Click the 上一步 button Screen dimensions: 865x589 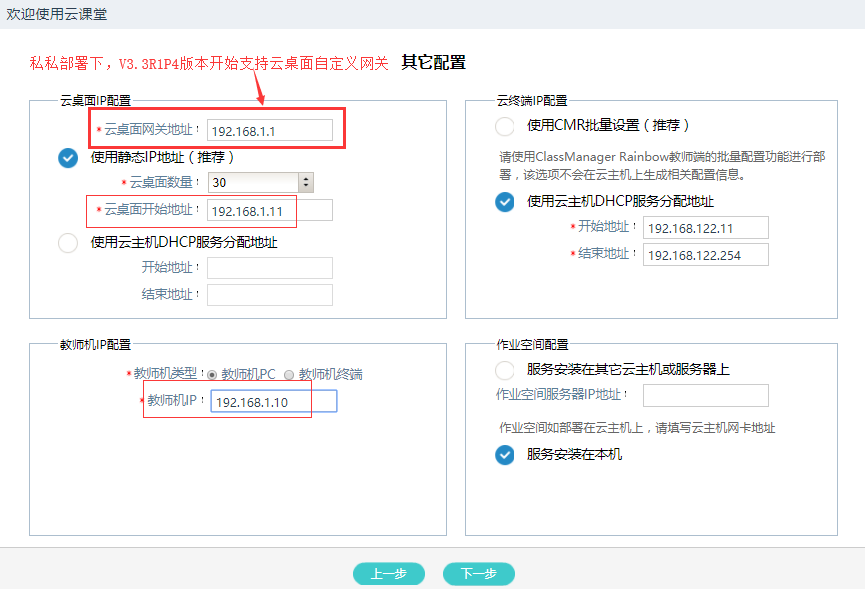(388, 574)
